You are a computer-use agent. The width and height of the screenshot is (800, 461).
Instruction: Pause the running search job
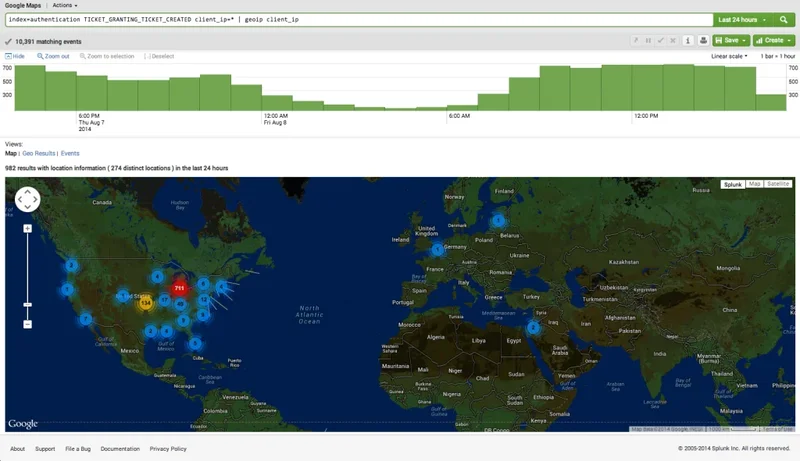pos(648,40)
